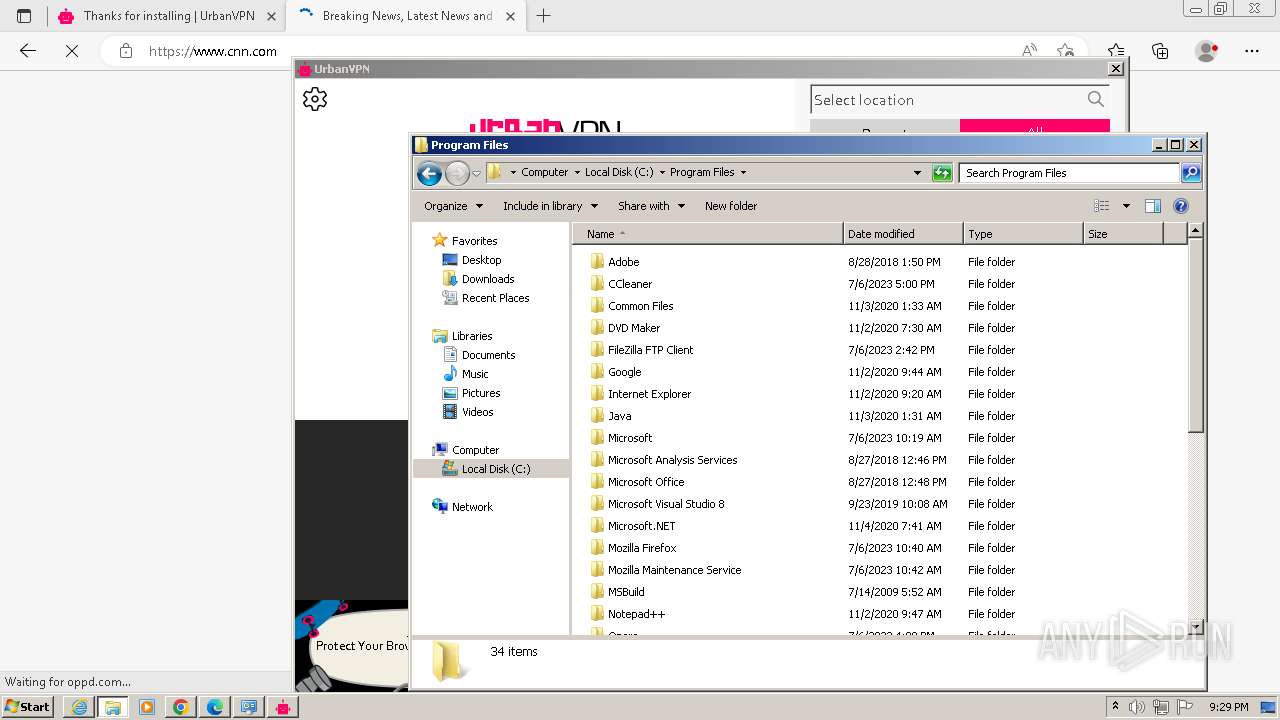Select Desktop under Favorites
The image size is (1280, 720).
[x=481, y=260]
